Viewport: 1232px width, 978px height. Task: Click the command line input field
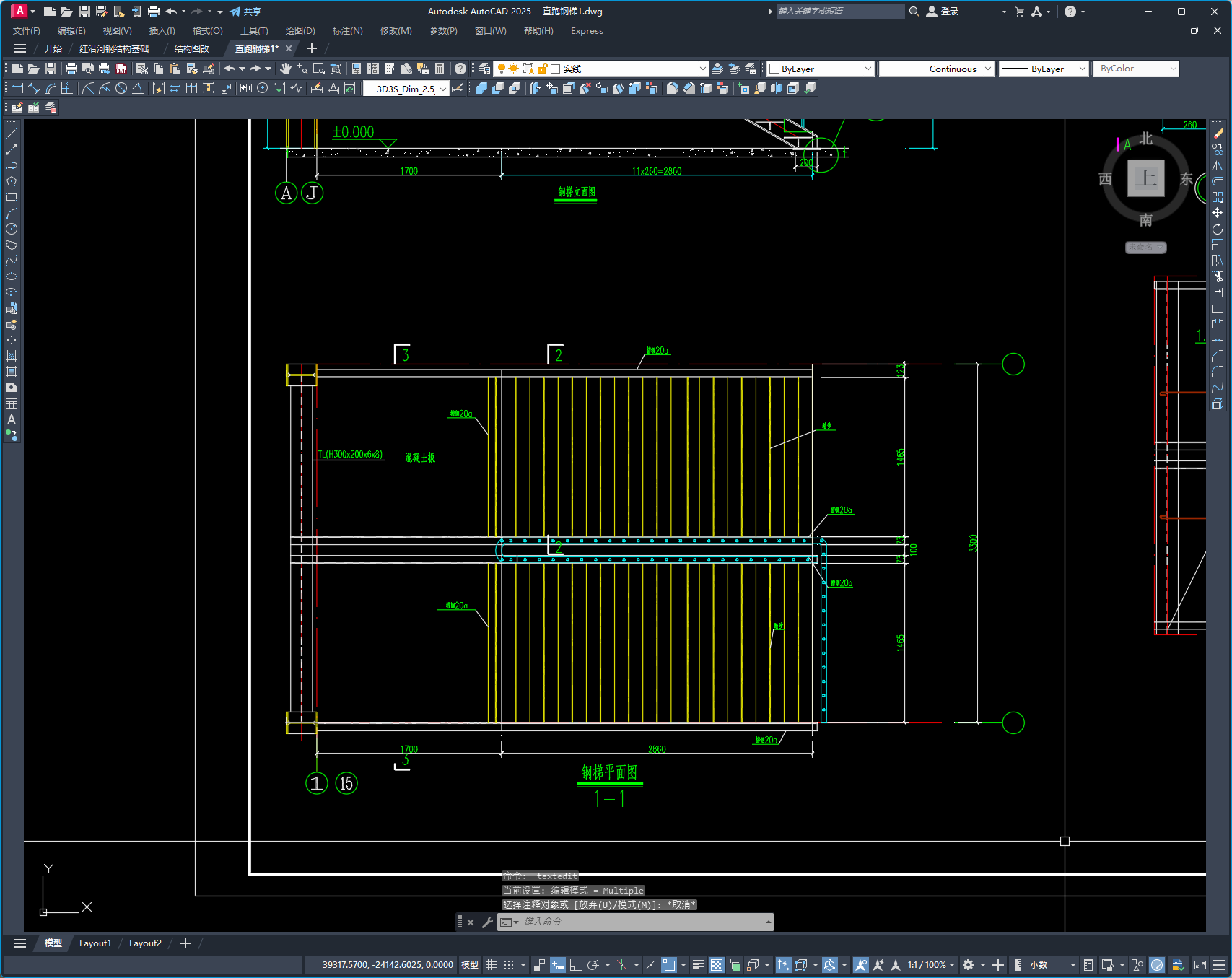642,922
